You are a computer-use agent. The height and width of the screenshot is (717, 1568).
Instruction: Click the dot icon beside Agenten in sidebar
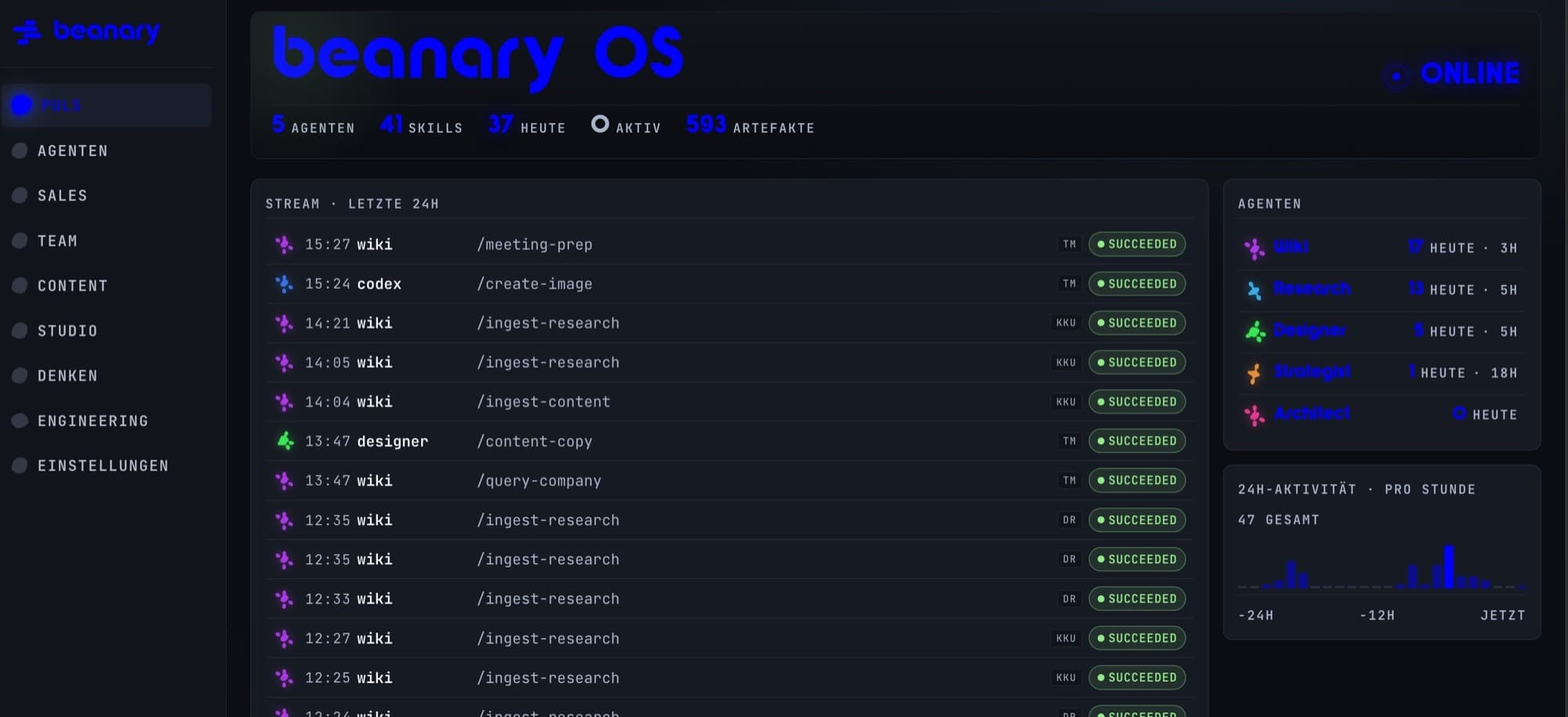pyautogui.click(x=20, y=151)
